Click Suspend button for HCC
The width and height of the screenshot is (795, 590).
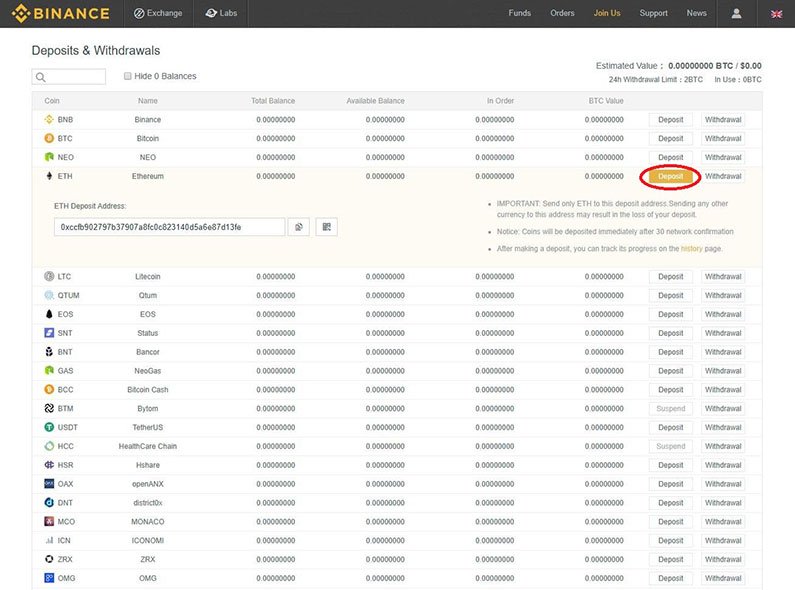(x=670, y=446)
